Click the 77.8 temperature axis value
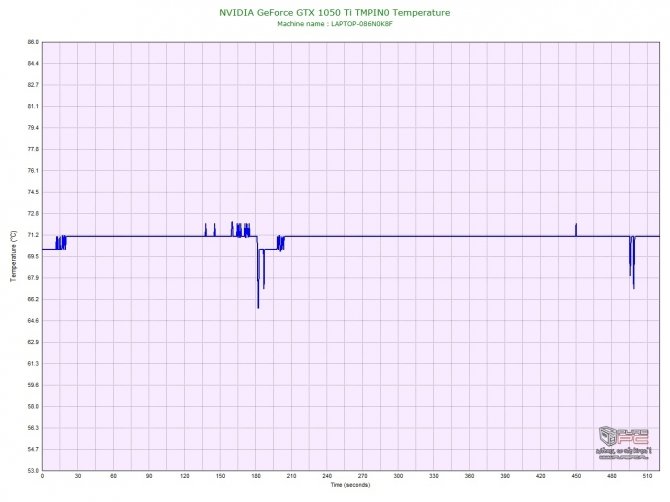670x502 pixels. pyautogui.click(x=33, y=149)
